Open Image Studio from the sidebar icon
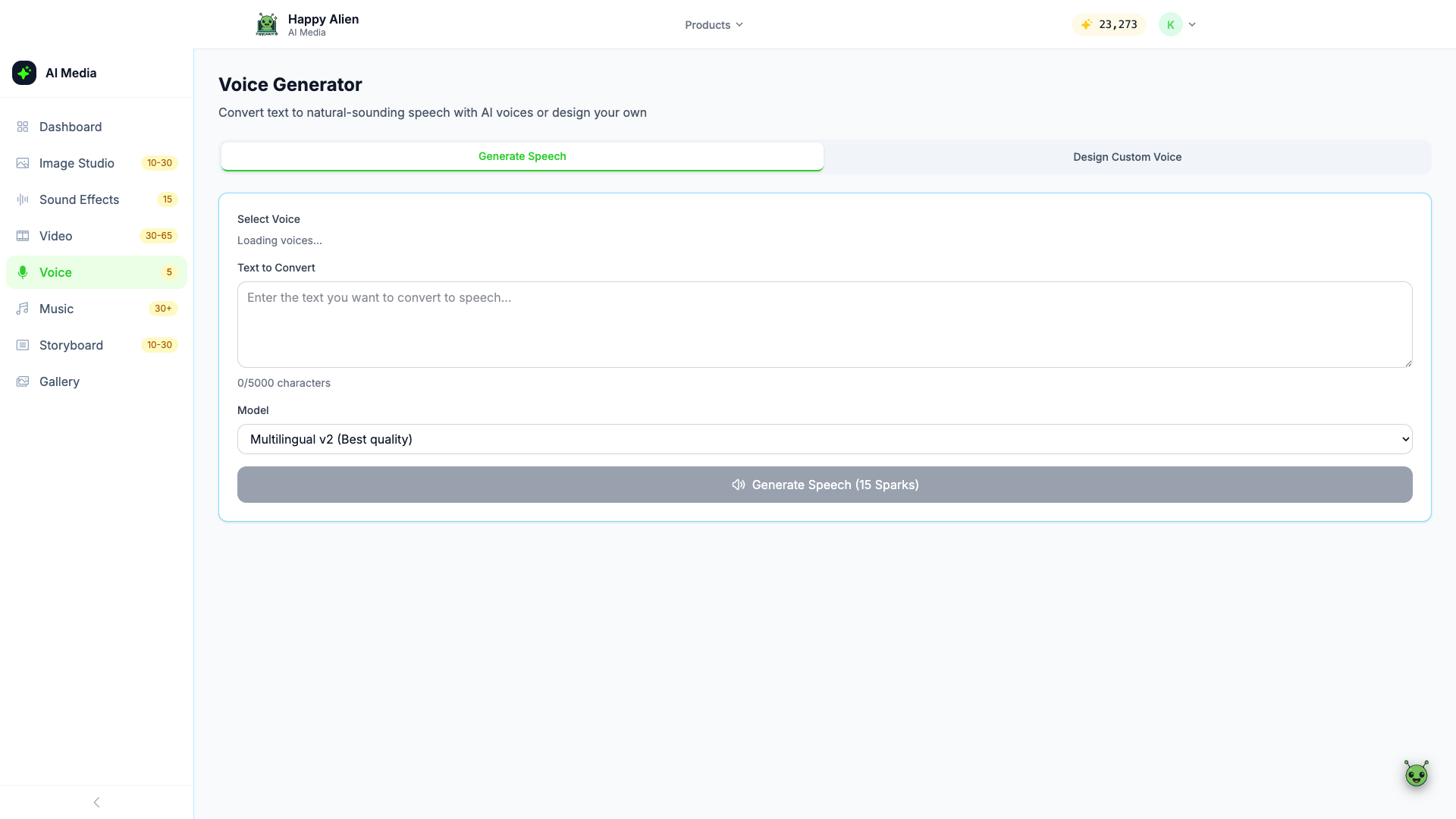Viewport: 1456px width, 819px height. tap(23, 163)
